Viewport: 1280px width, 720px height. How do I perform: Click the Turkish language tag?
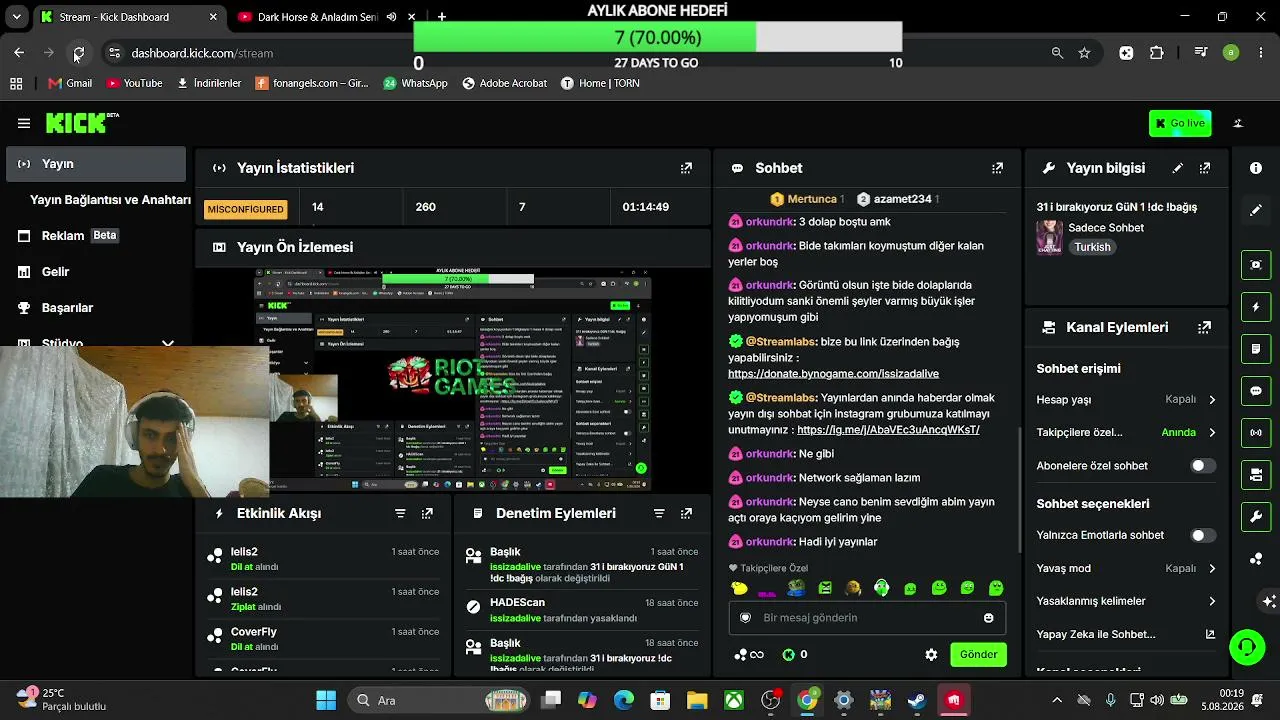[x=1092, y=247]
